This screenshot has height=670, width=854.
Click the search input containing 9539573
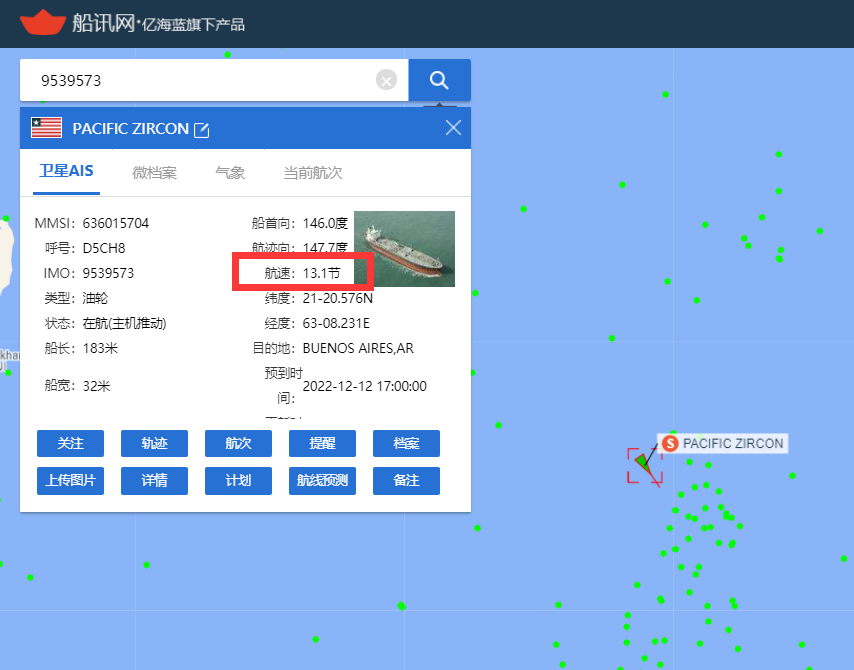tap(200, 80)
